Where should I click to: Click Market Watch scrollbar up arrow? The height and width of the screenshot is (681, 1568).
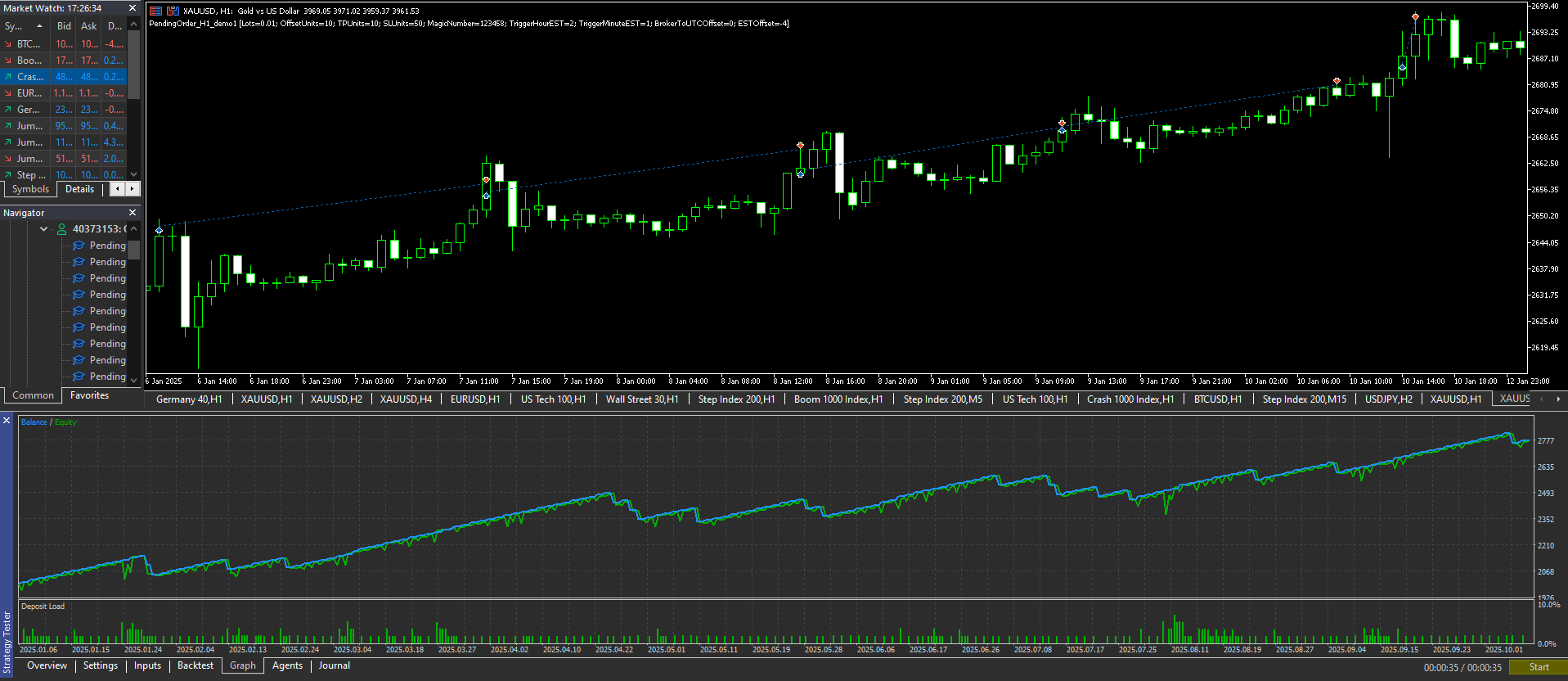134,25
